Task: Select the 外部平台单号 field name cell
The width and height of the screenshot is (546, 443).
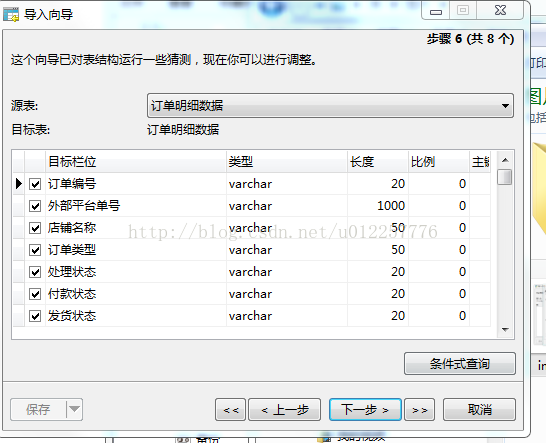Action: coord(136,206)
